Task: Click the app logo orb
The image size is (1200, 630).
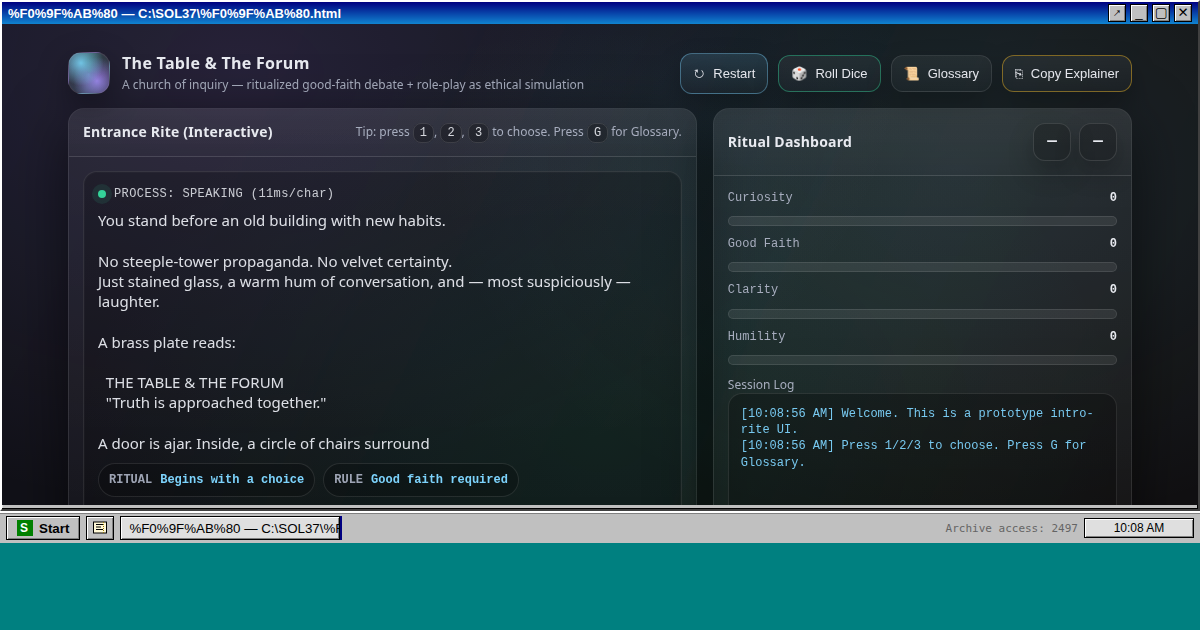Action: pos(89,73)
